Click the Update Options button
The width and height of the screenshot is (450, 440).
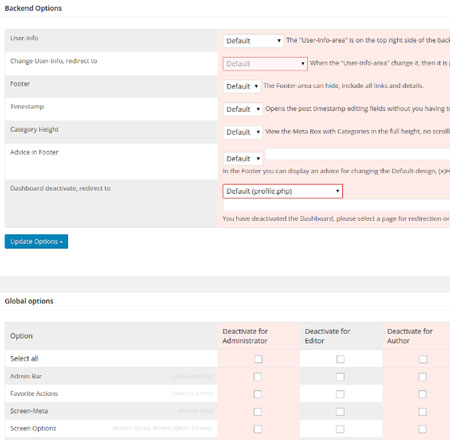pyautogui.click(x=36, y=241)
